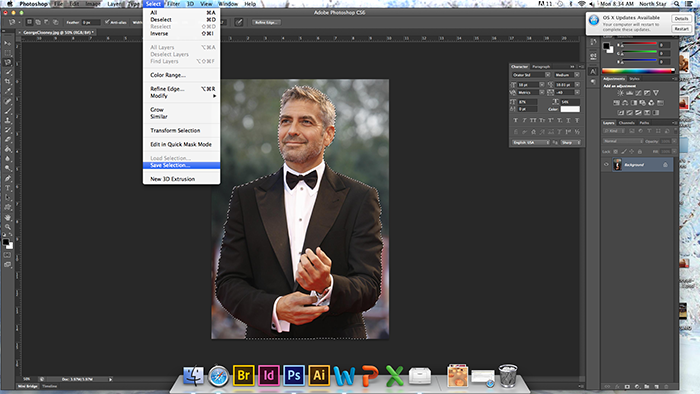Click the Character panel white color swatch
Screen dimensions: 700x394
point(570,109)
